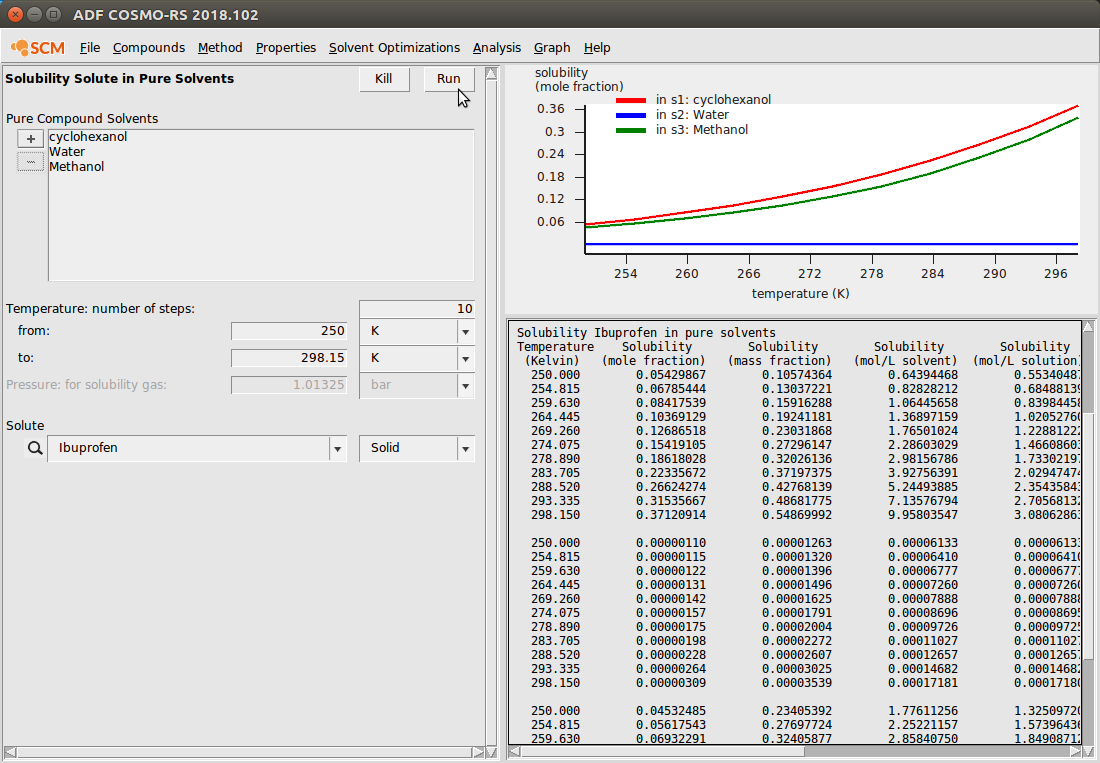Open the Solvent Optimizations menu
The image size is (1100, 763).
[x=394, y=48]
